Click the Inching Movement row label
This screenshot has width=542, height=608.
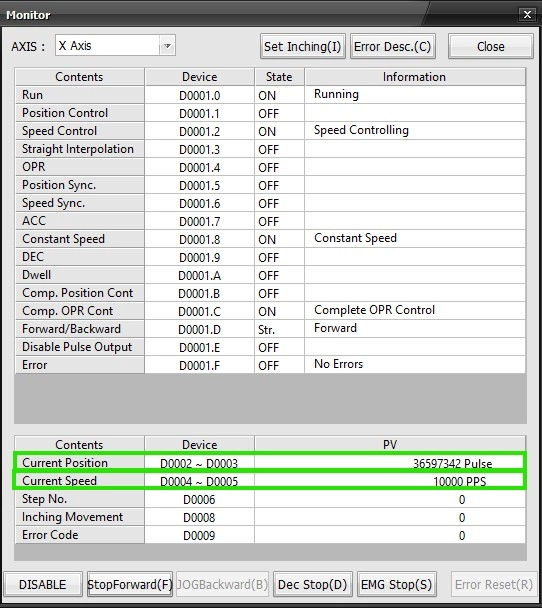click(80, 517)
